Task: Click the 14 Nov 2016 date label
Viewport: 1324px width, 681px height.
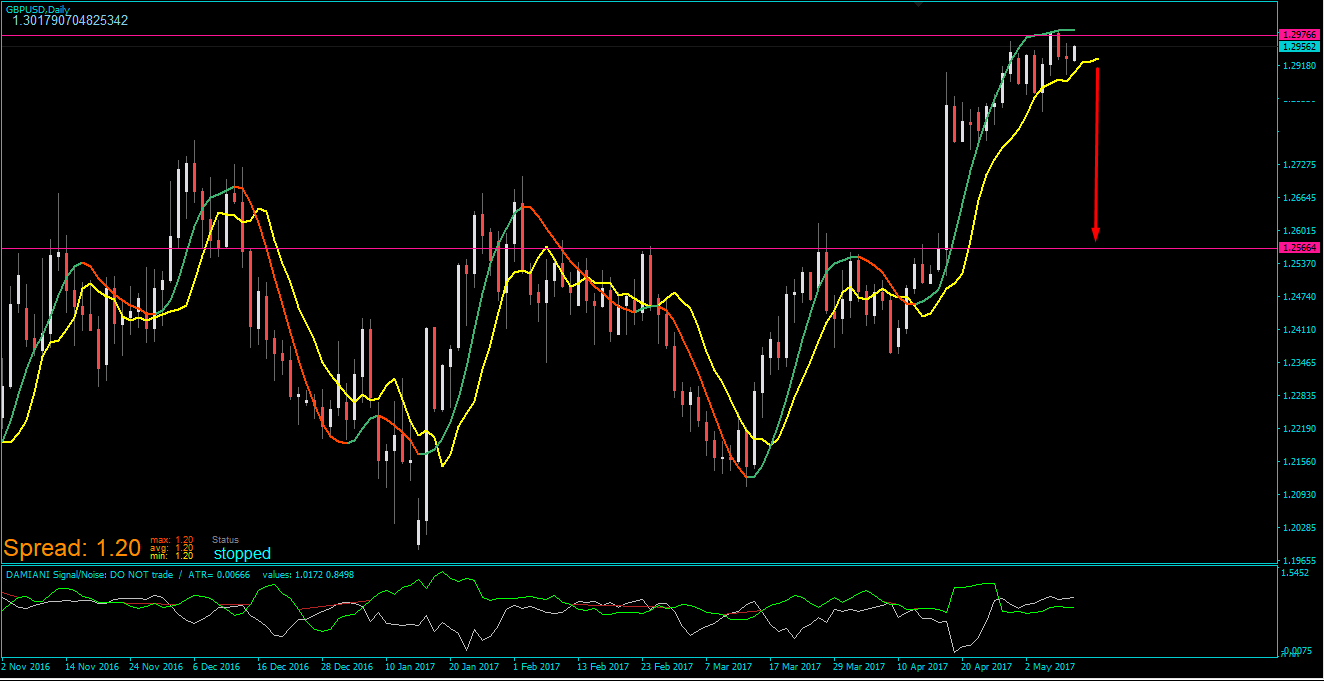Action: (92, 666)
